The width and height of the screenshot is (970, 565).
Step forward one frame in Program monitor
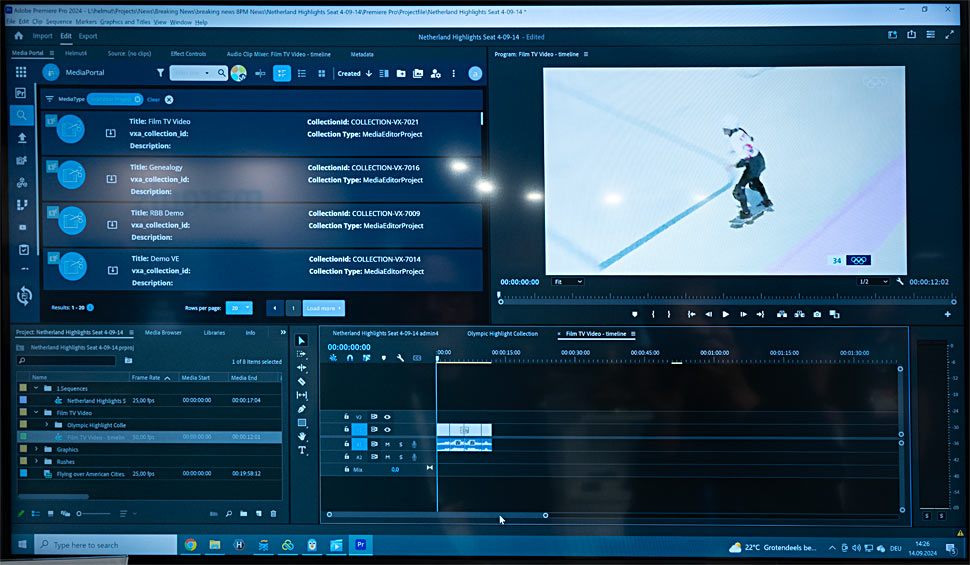(x=743, y=314)
